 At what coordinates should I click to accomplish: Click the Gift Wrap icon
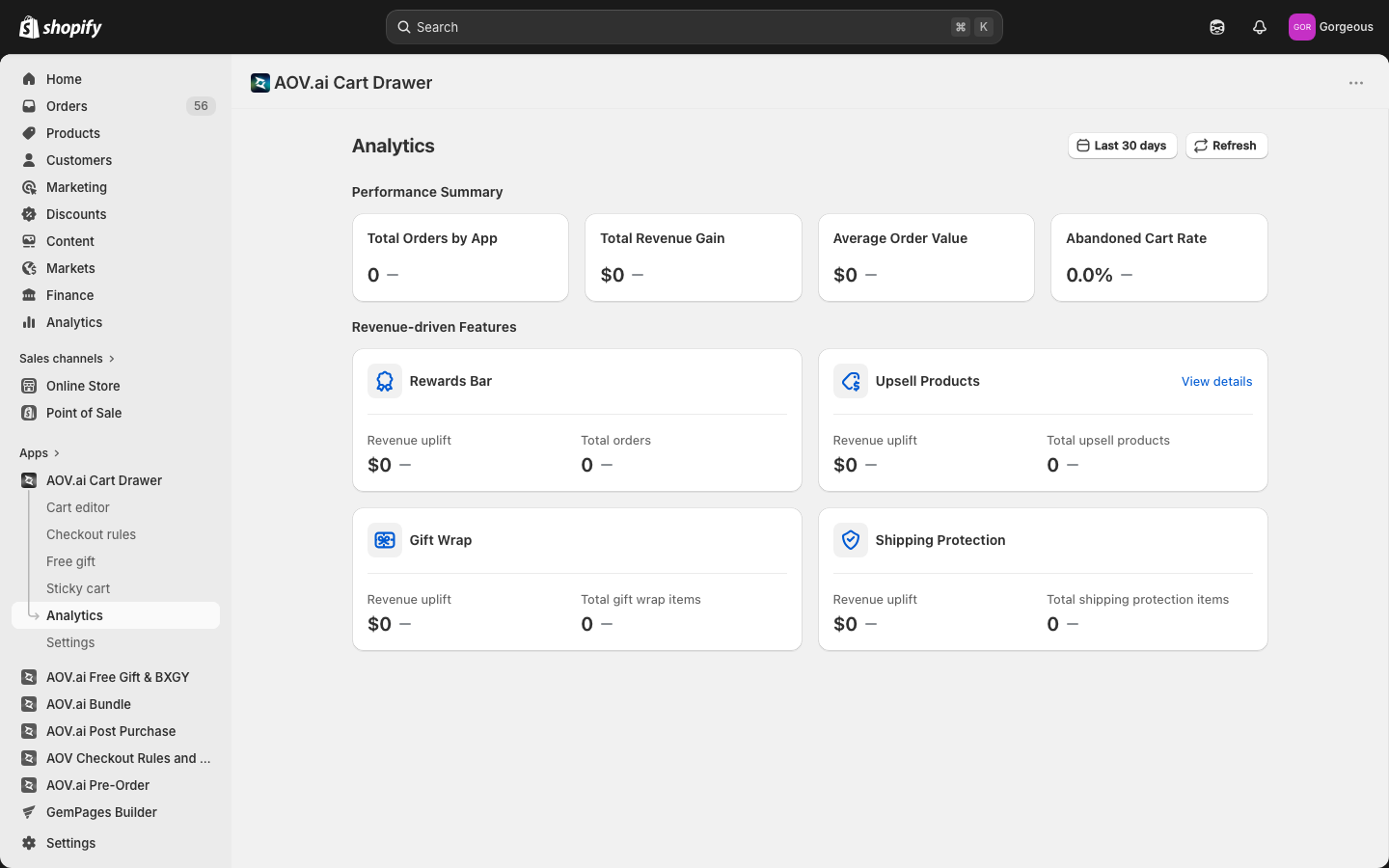tap(385, 540)
